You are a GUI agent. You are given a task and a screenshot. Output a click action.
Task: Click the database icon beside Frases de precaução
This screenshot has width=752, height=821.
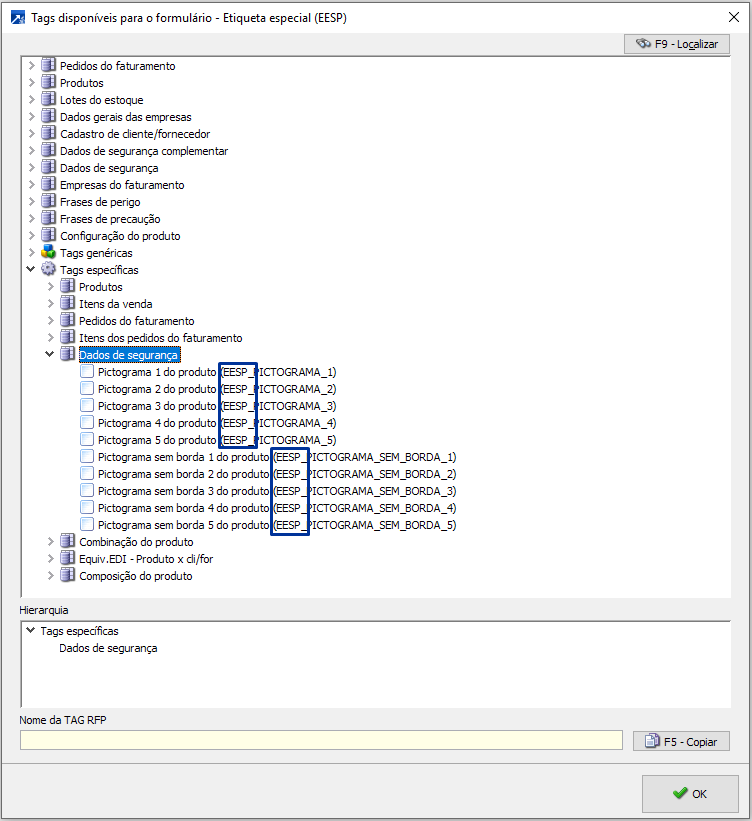click(x=48, y=218)
